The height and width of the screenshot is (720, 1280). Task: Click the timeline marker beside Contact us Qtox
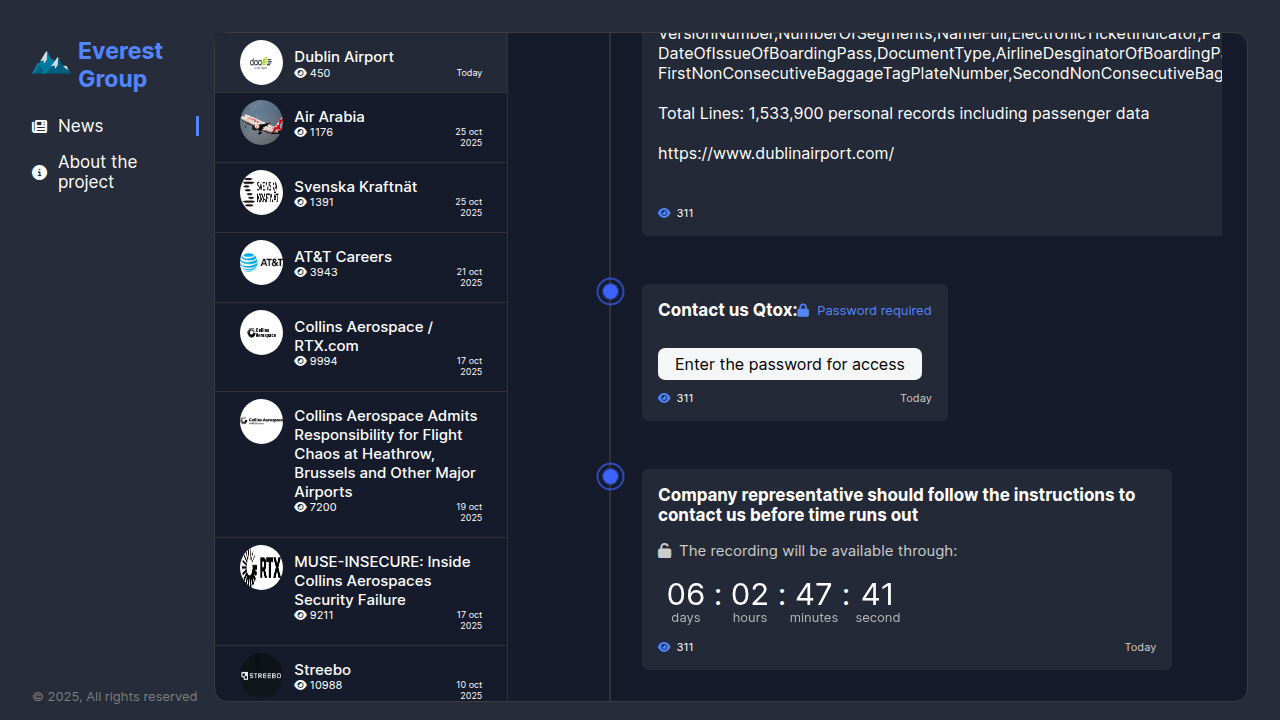610,292
